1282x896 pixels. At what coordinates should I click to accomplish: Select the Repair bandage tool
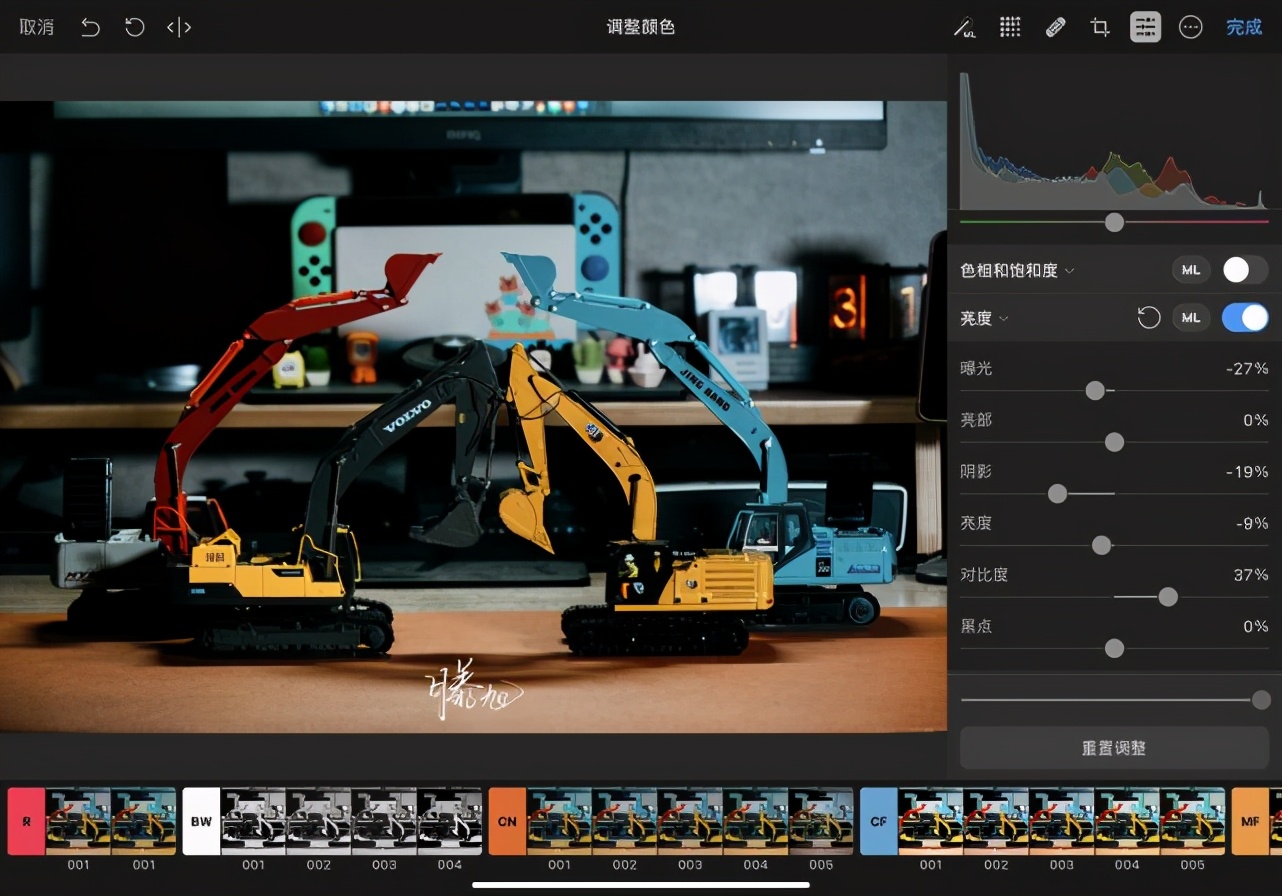pyautogui.click(x=1055, y=27)
